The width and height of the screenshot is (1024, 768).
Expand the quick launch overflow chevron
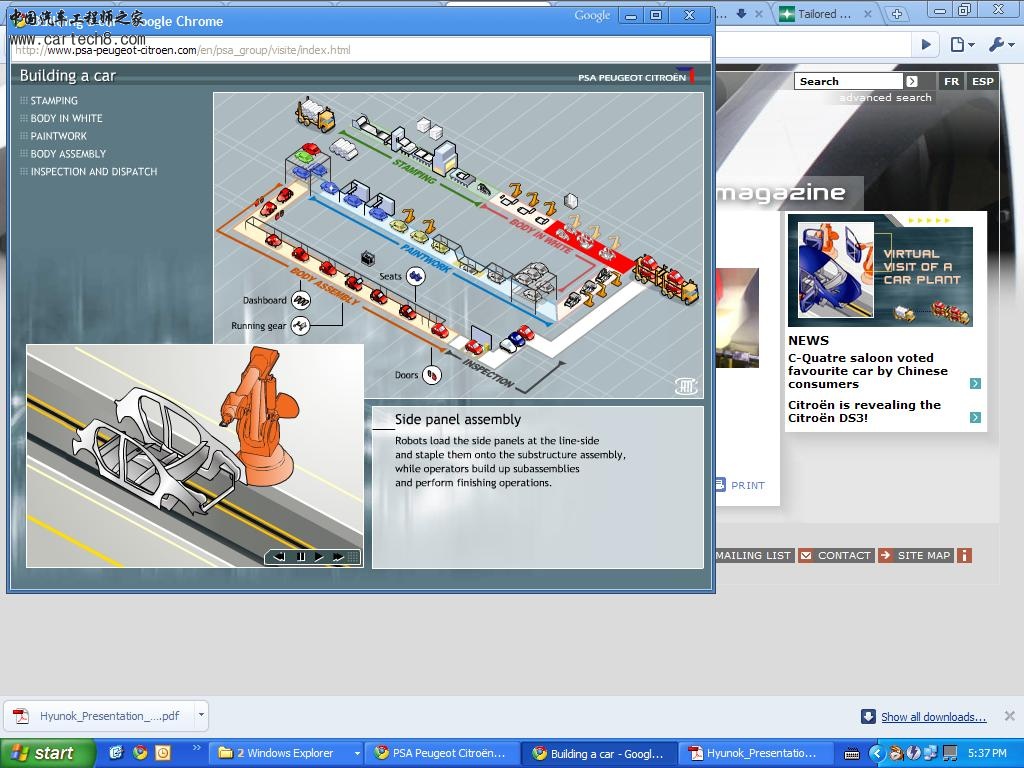pos(197,748)
